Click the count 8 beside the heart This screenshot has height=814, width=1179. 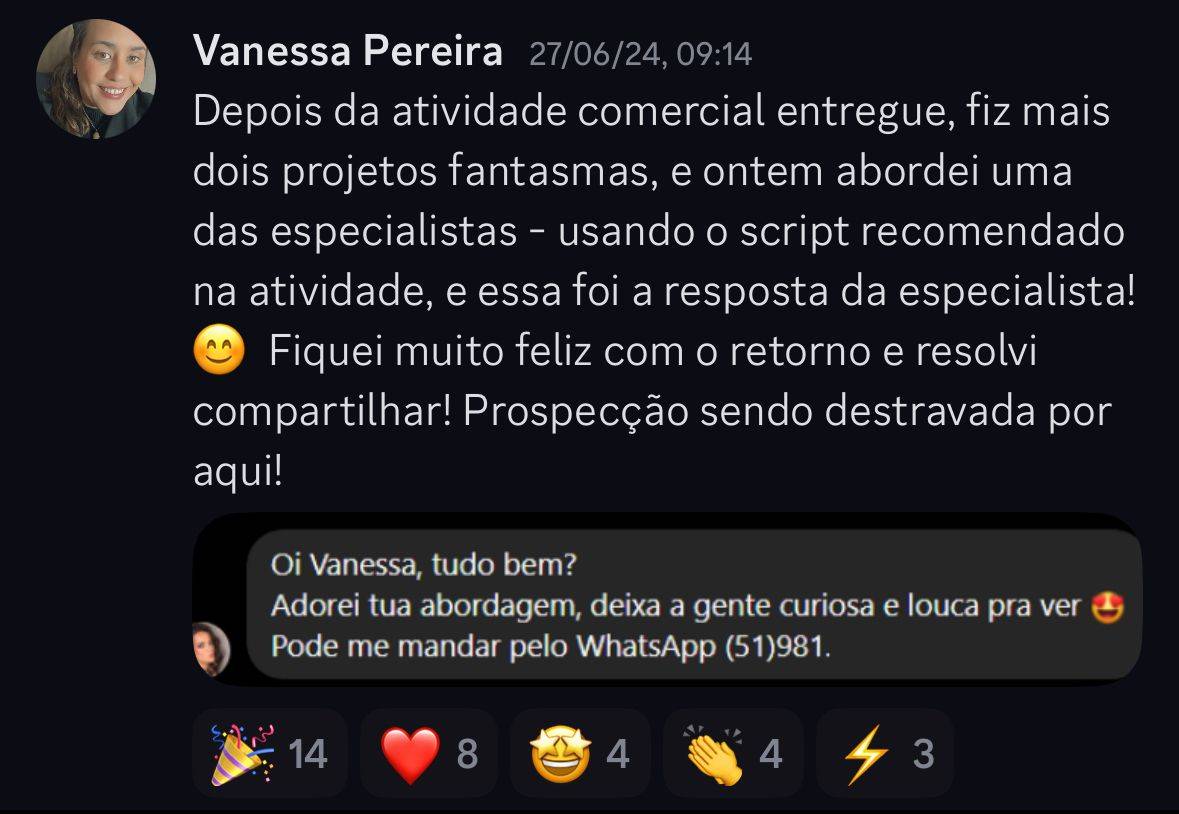467,754
